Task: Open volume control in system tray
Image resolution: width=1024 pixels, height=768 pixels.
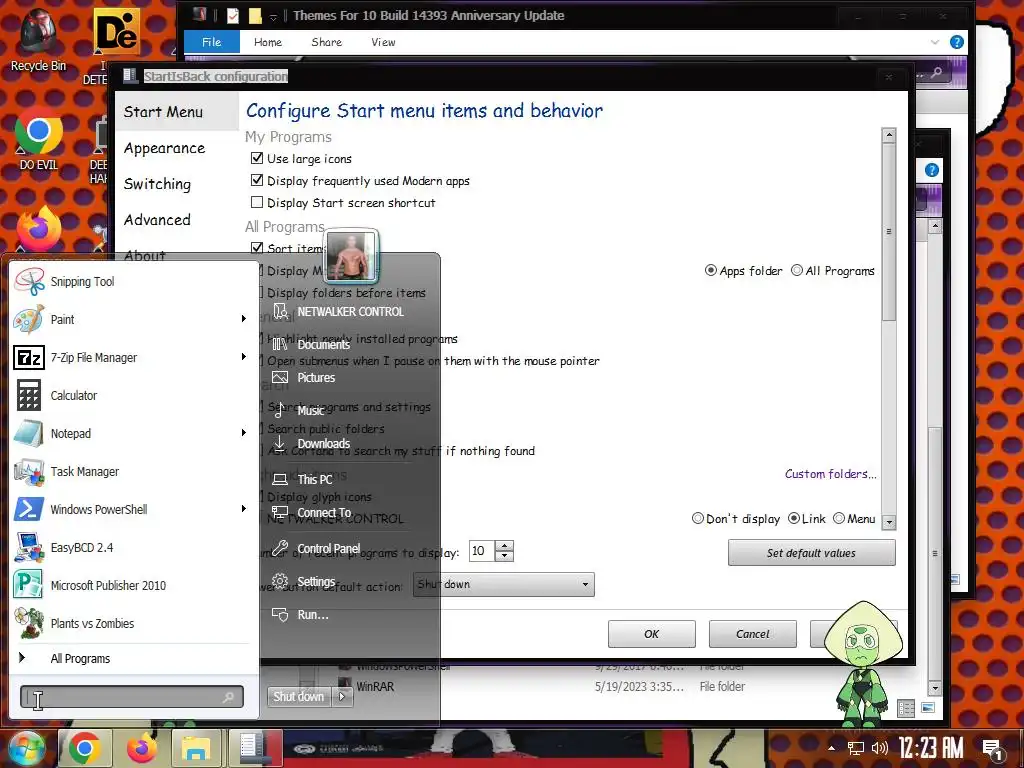Action: tap(880, 748)
